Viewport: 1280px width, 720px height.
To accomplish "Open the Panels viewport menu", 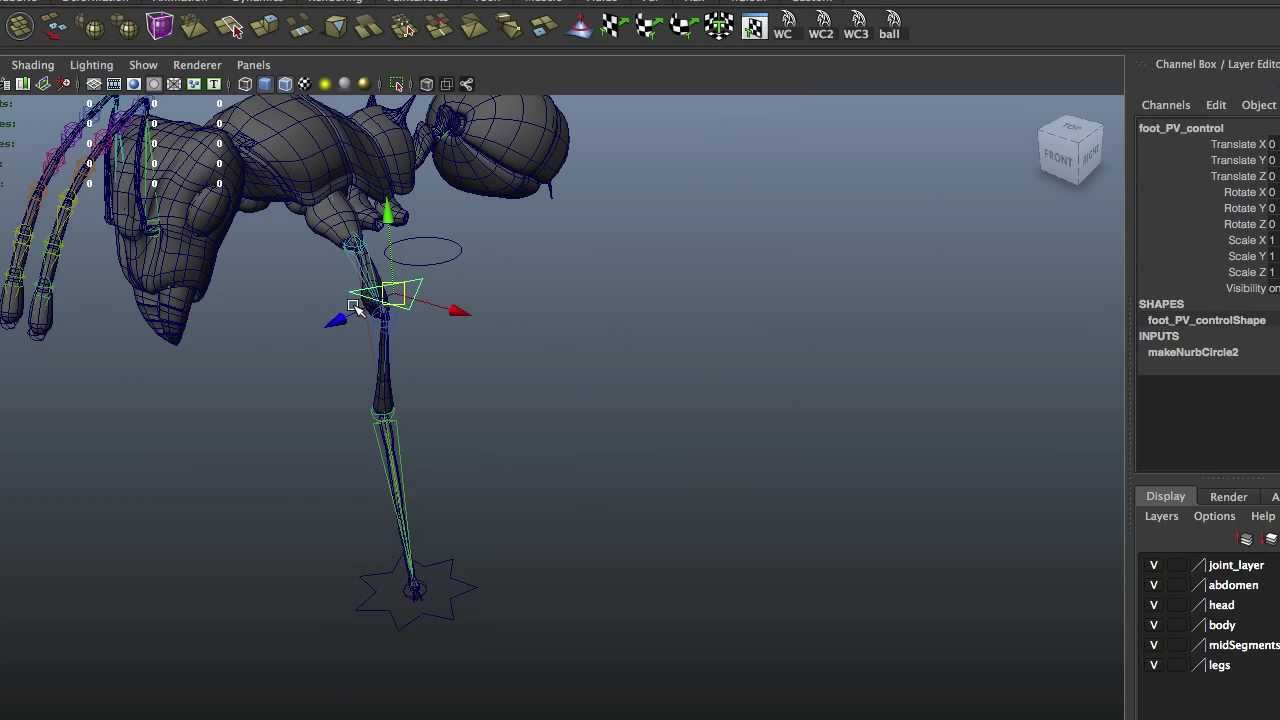I will pyautogui.click(x=253, y=65).
